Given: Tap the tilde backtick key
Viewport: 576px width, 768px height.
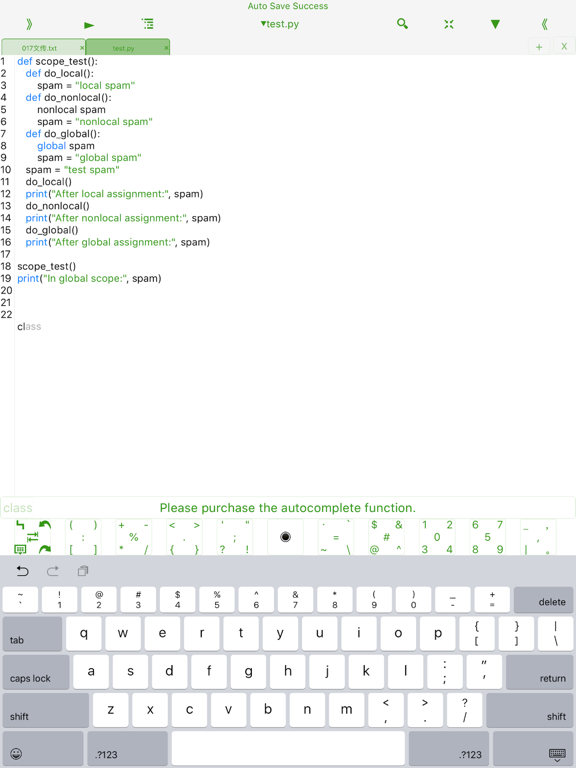Looking at the screenshot, I should point(20,600).
